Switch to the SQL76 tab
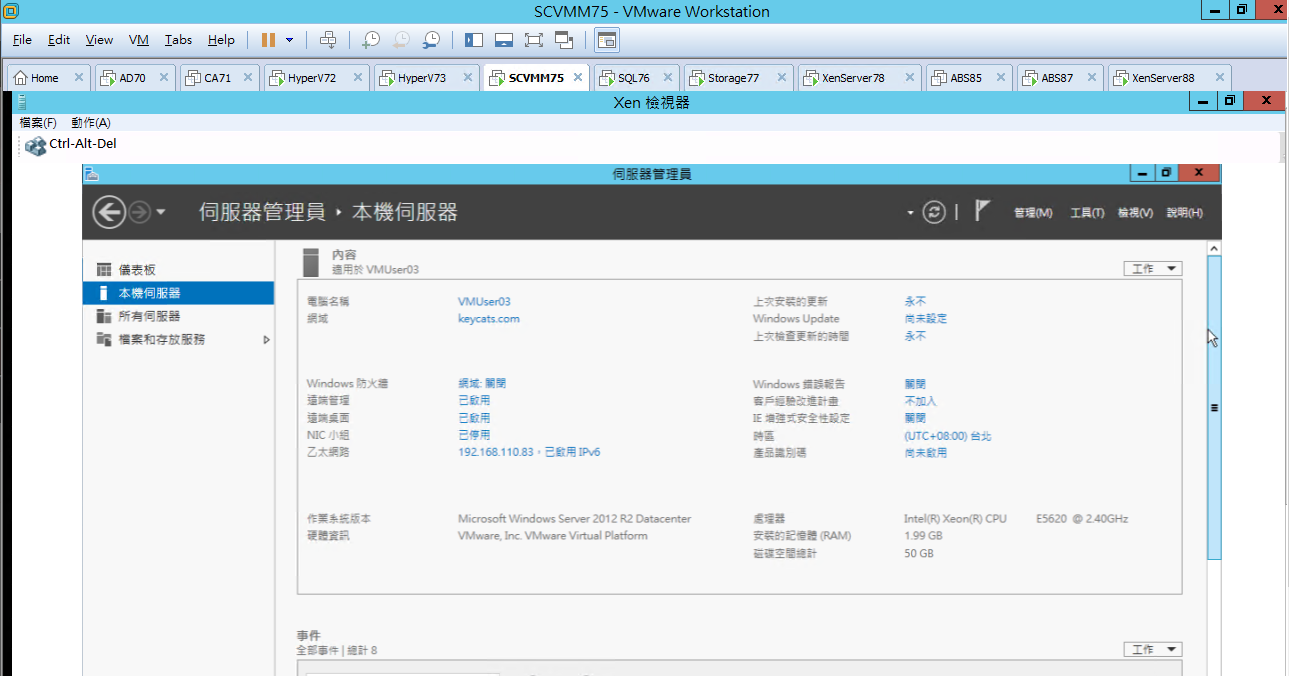Image resolution: width=1289 pixels, height=676 pixels. coord(636,77)
